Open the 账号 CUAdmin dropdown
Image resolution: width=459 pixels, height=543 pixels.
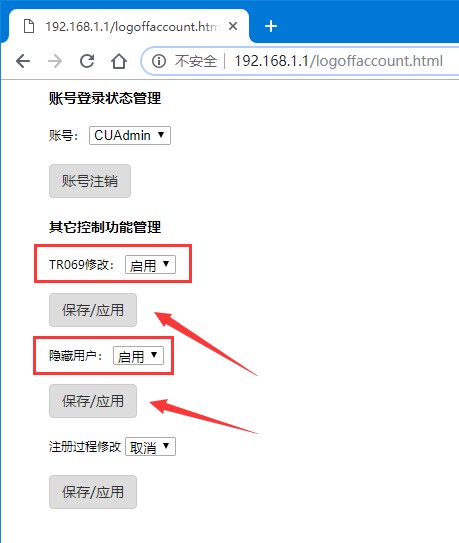pos(130,135)
